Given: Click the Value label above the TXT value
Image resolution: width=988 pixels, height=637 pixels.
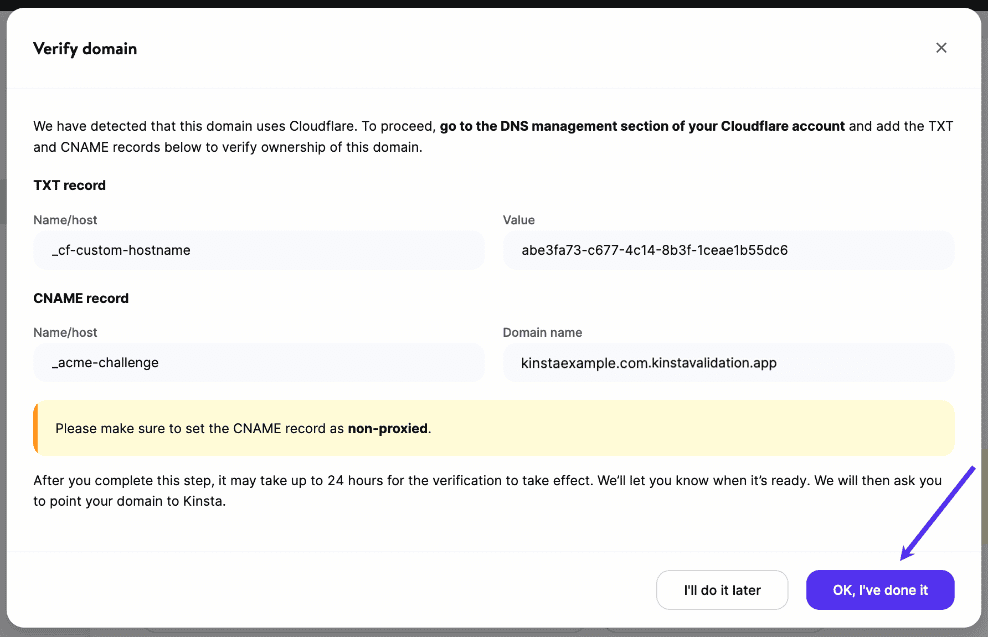Looking at the screenshot, I should (518, 219).
